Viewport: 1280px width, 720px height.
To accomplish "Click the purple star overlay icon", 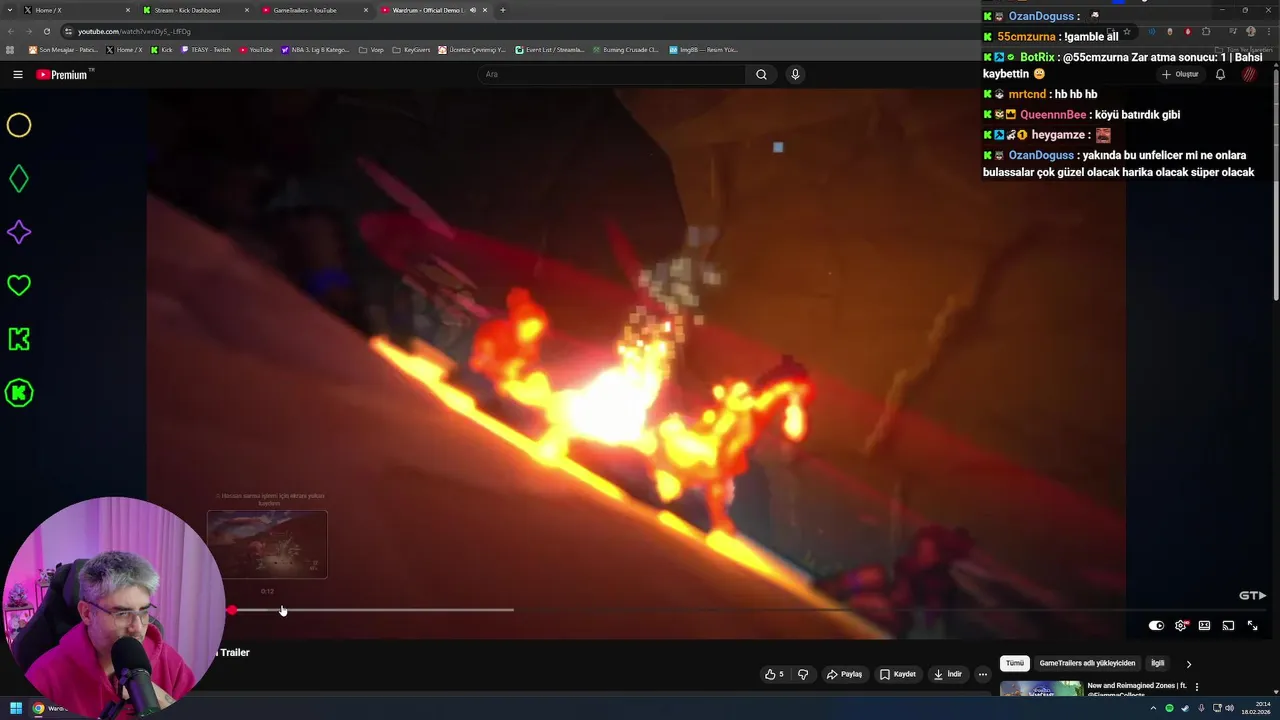I will [x=19, y=232].
